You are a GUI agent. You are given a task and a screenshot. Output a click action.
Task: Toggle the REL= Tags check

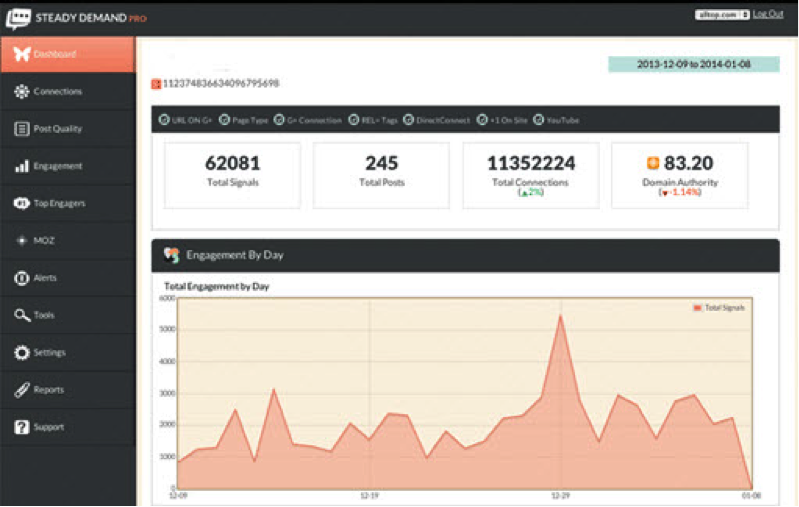(x=354, y=120)
